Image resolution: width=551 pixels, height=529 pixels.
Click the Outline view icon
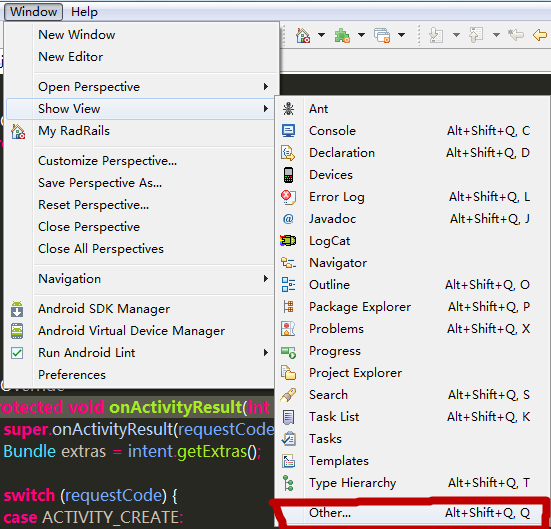pos(289,285)
